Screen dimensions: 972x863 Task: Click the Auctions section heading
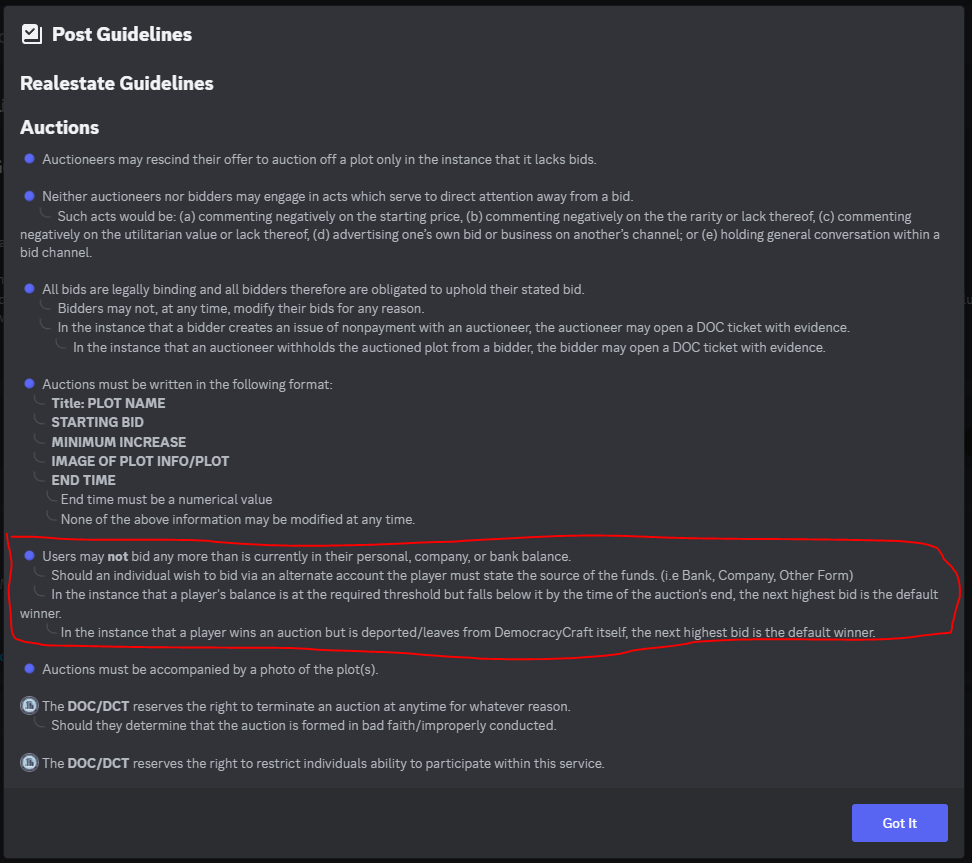[60, 127]
